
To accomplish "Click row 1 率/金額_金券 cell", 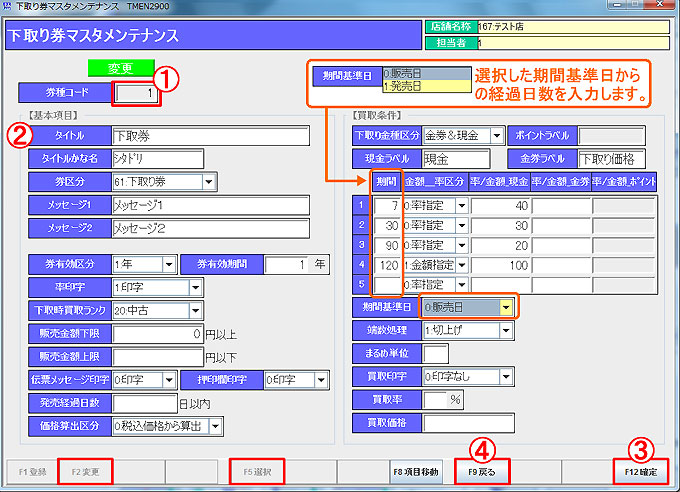I will pos(562,205).
